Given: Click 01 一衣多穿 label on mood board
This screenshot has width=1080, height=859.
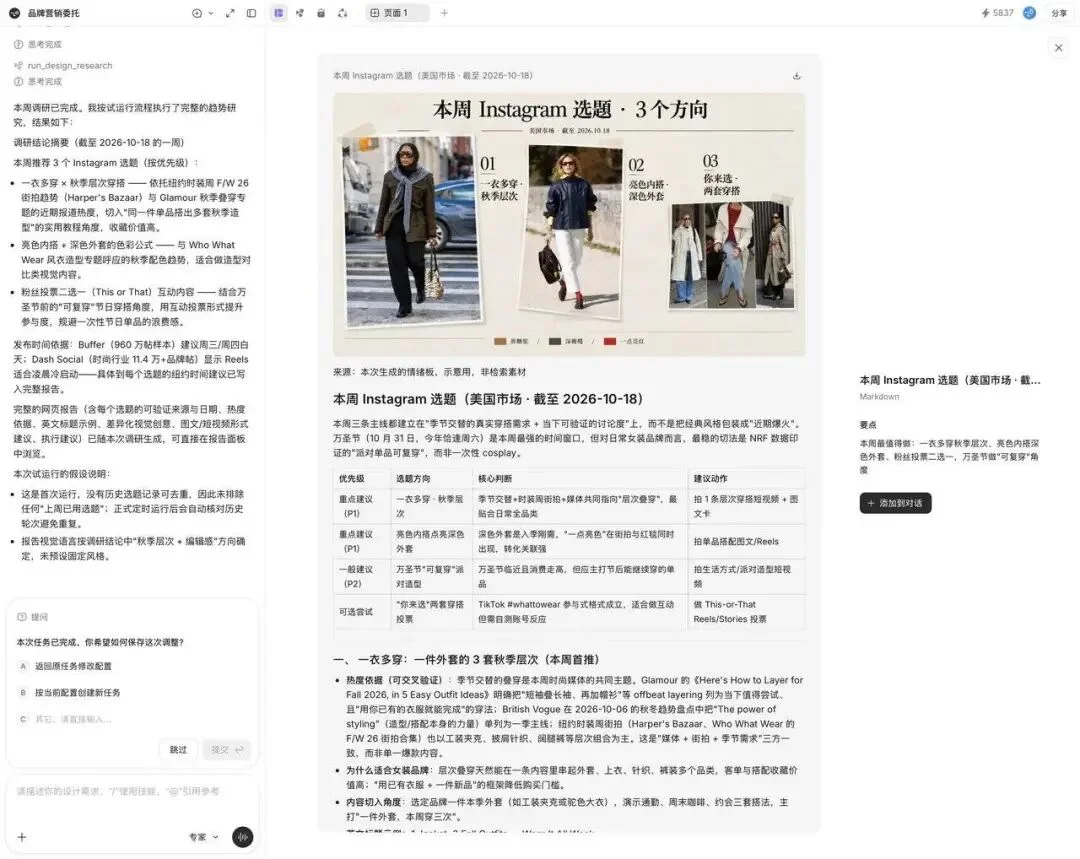Looking at the screenshot, I should tap(501, 178).
